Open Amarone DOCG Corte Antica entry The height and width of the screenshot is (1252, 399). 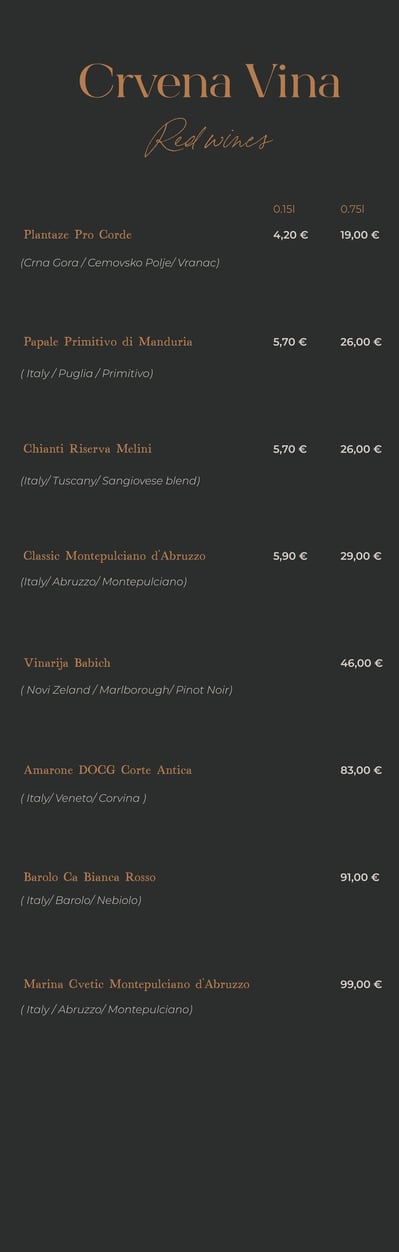(108, 770)
